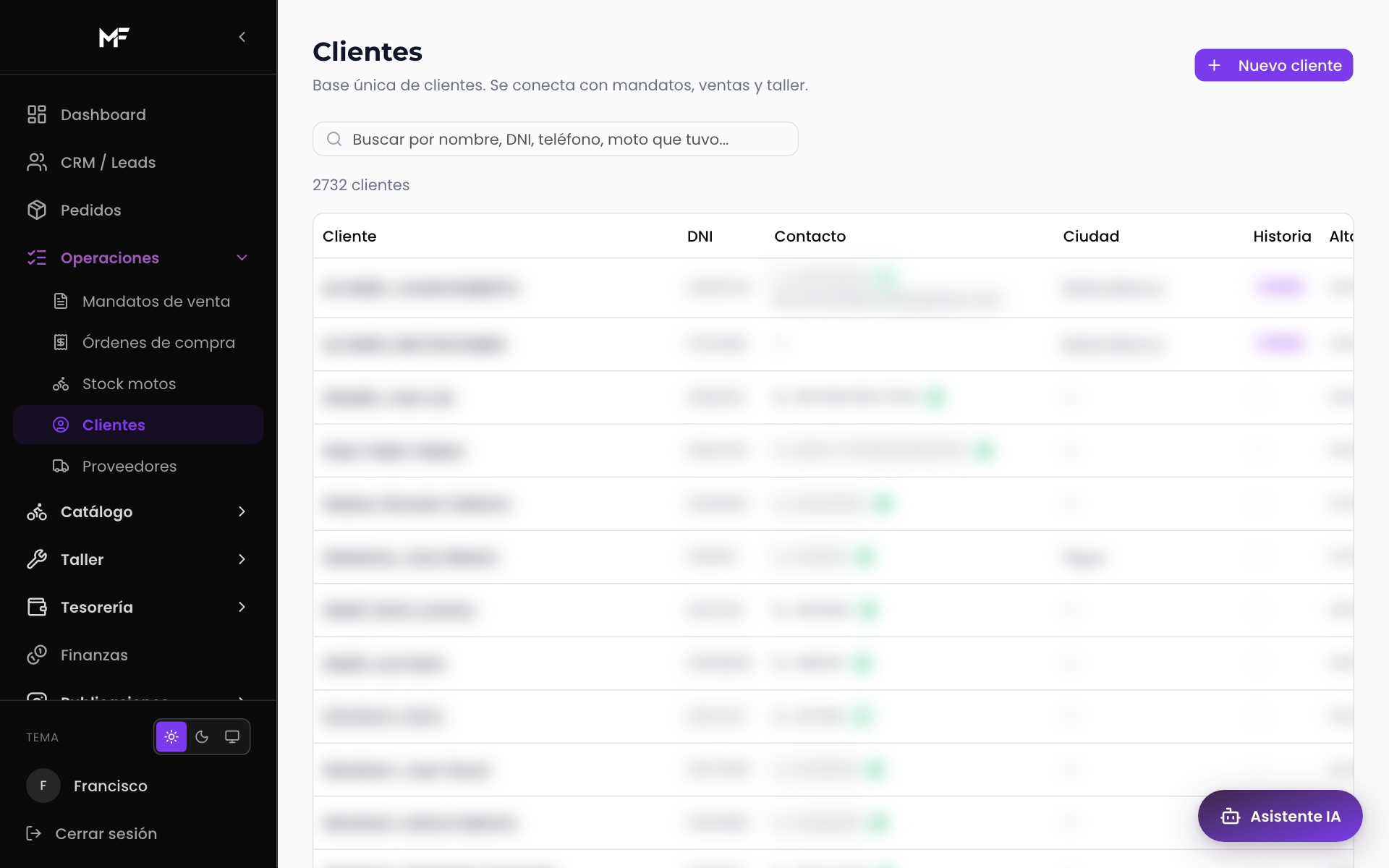Screen dimensions: 1389x868
Task: Click the MF logo in sidebar
Action: (x=114, y=37)
